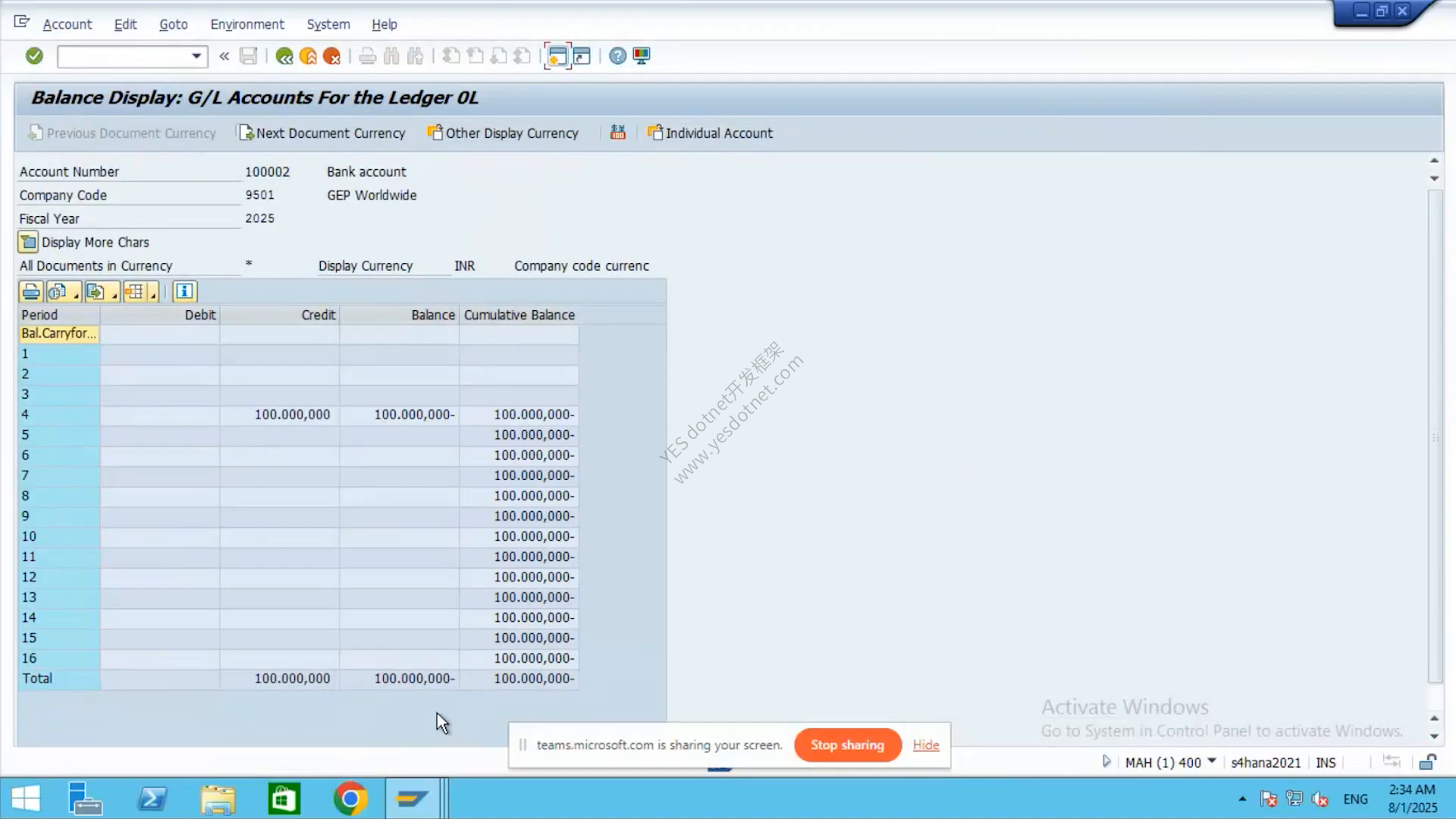Click the Generate Shortcut icon

pyautogui.click(x=582, y=56)
